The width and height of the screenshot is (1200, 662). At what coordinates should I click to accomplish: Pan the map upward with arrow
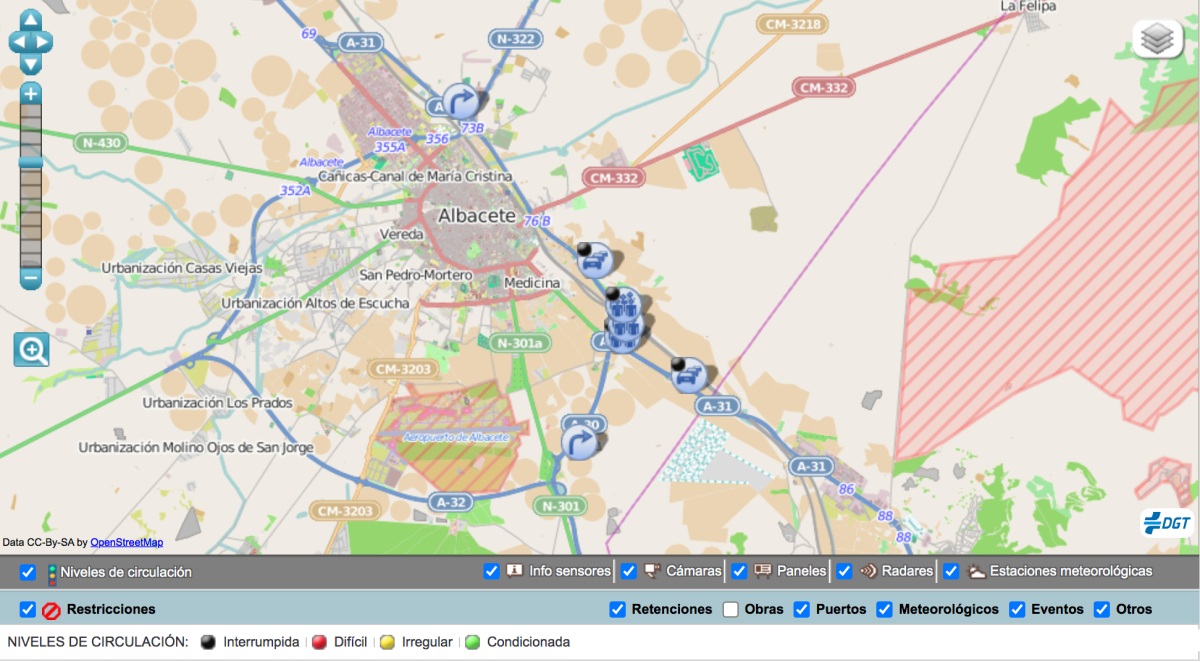coord(30,20)
